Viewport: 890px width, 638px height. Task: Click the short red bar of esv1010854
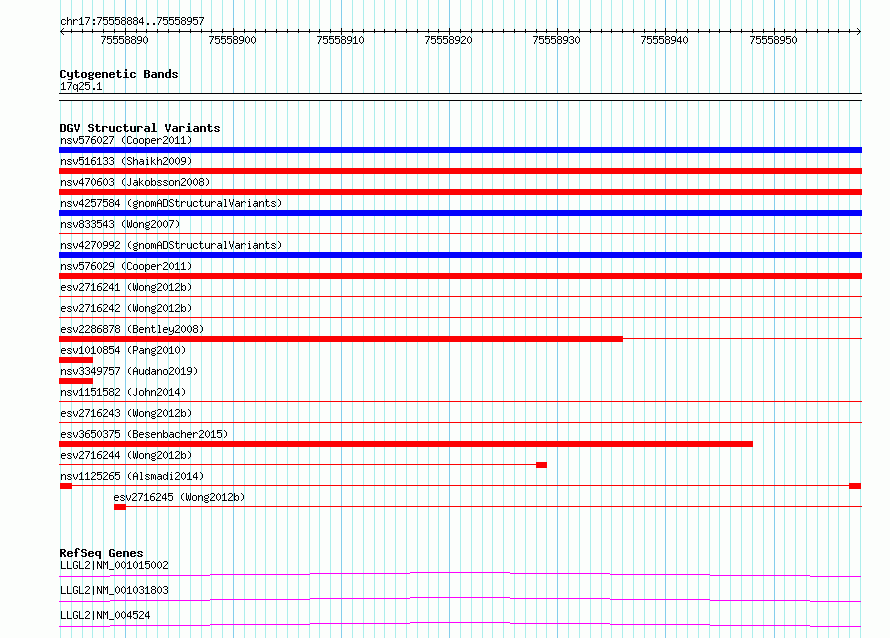[x=76, y=360]
